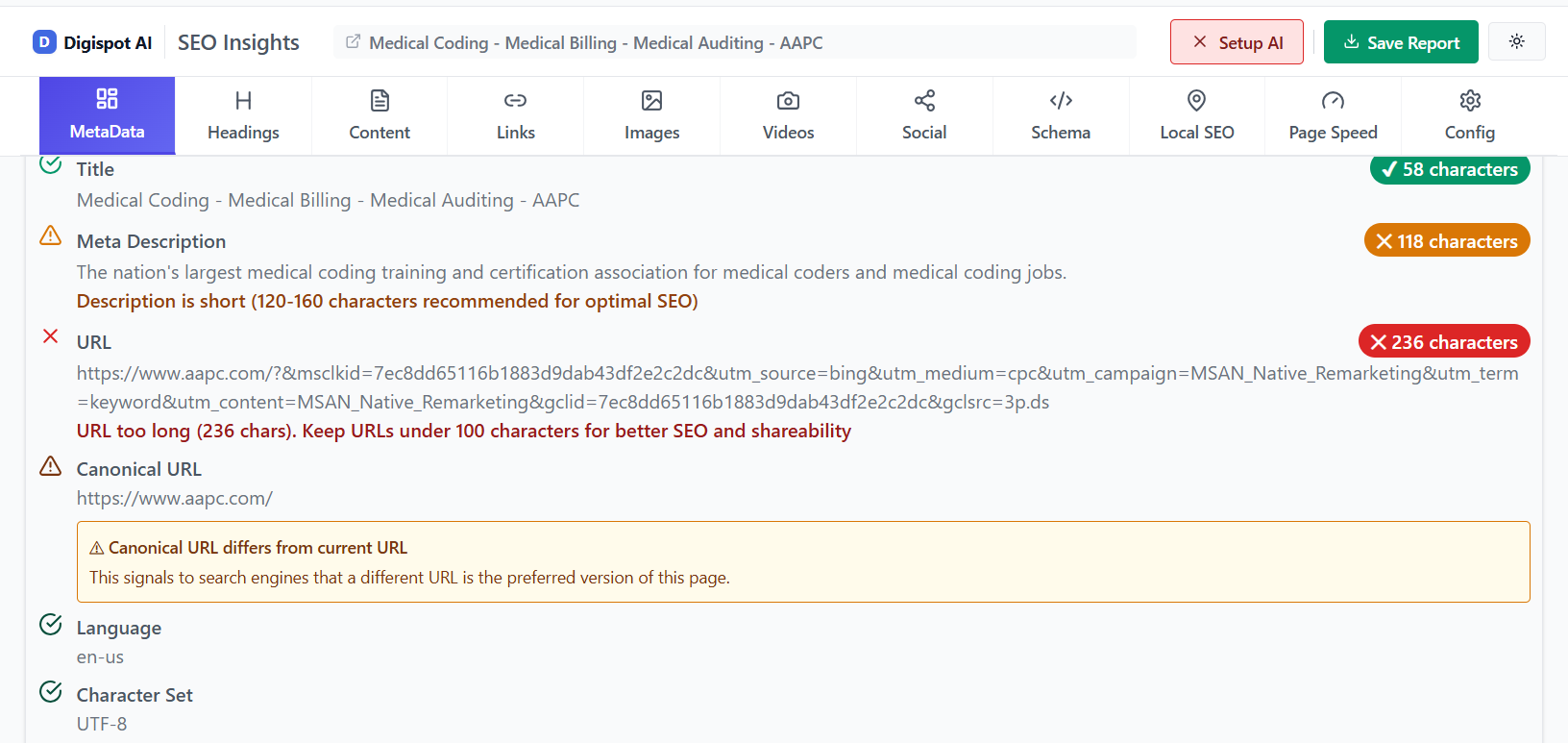Click the external link icon beside the page title
Image resolution: width=1568 pixels, height=743 pixels.
coord(353,42)
